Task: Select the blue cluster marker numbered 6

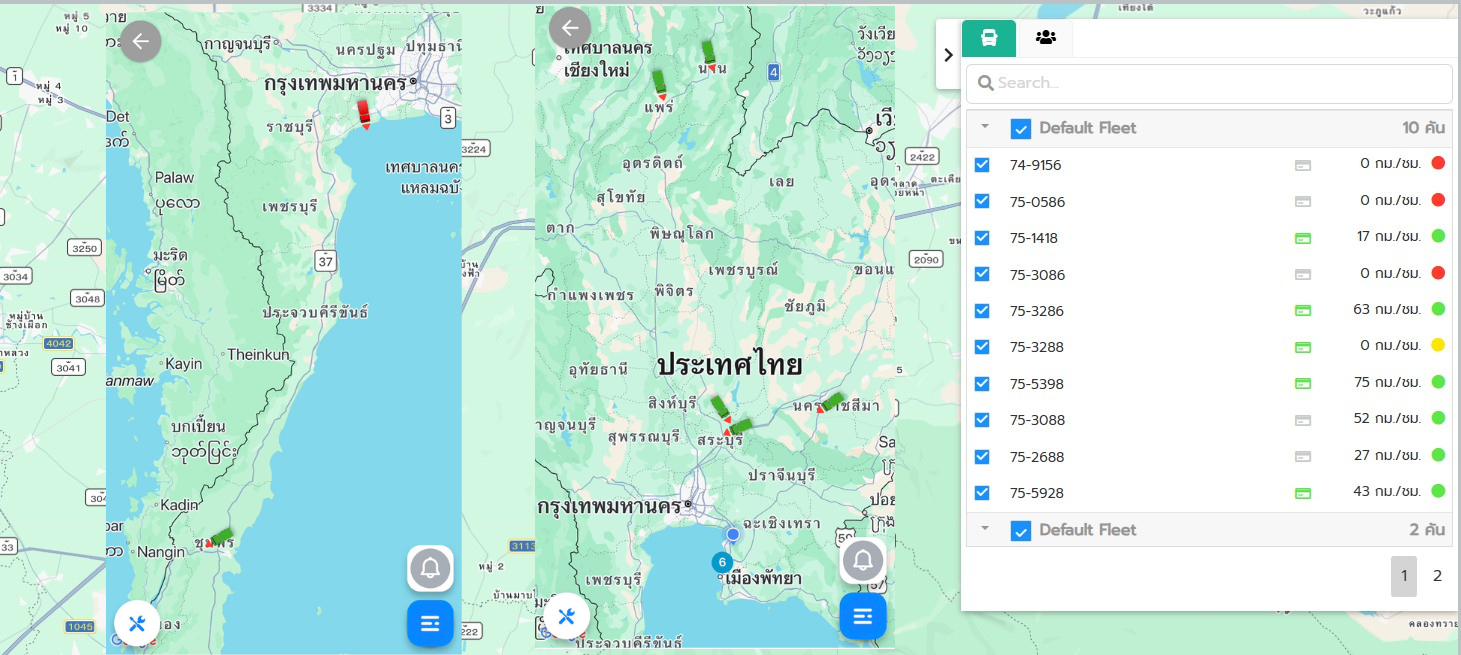Action: coord(722,562)
